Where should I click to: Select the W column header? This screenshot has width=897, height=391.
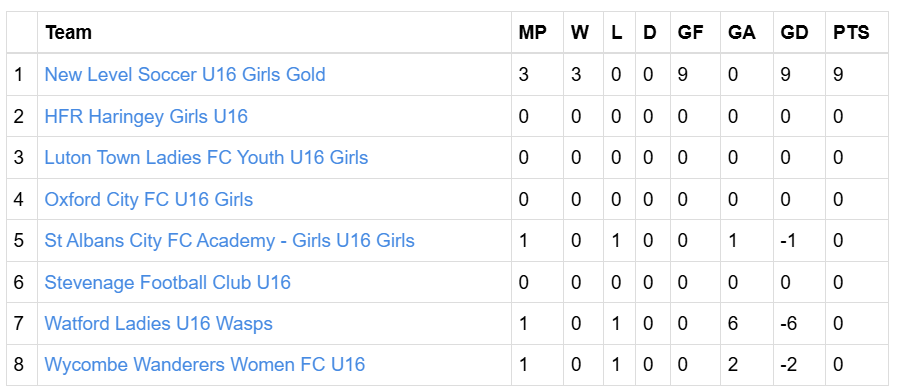580,33
